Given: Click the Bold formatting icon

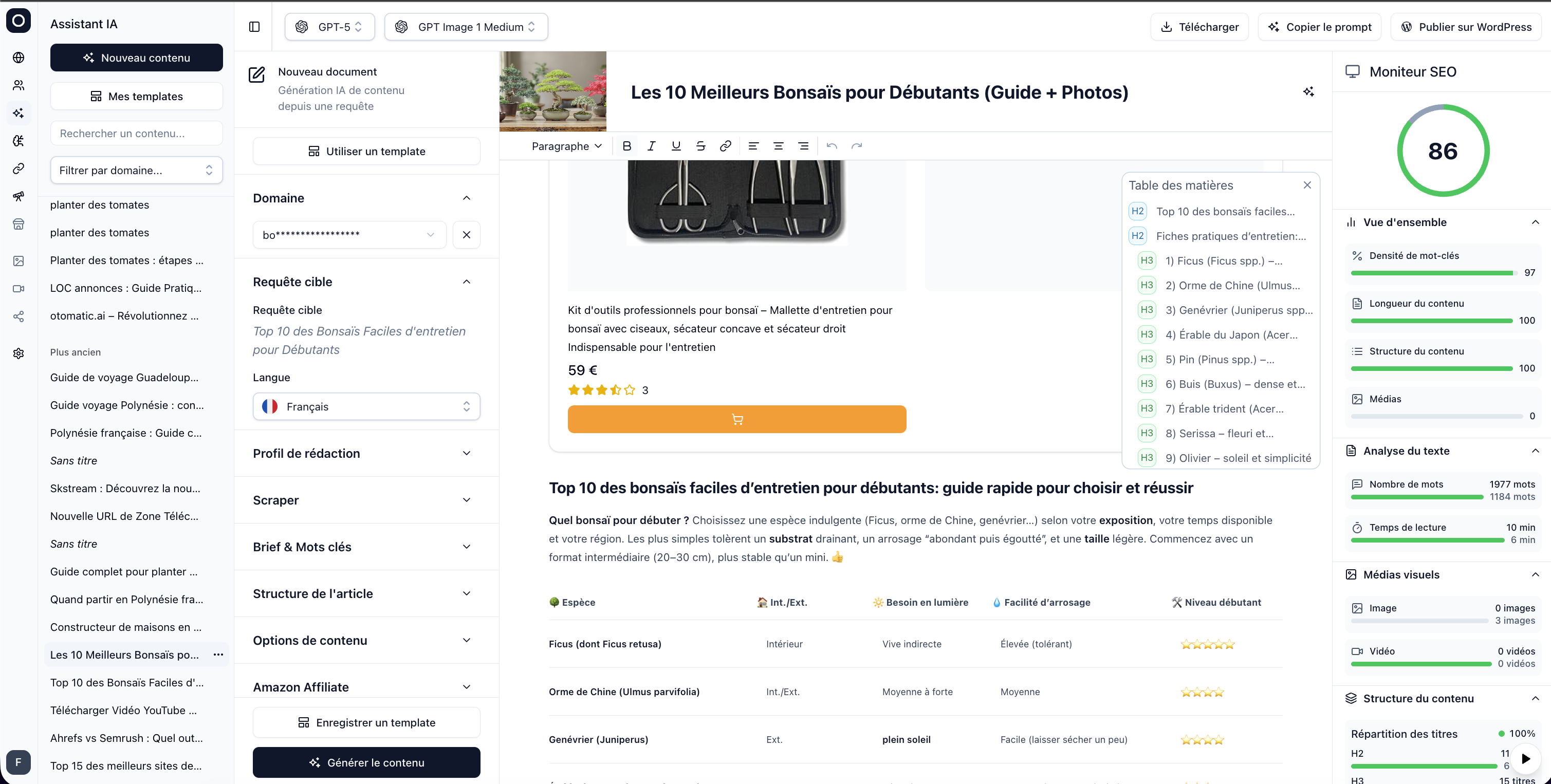Looking at the screenshot, I should (x=626, y=145).
